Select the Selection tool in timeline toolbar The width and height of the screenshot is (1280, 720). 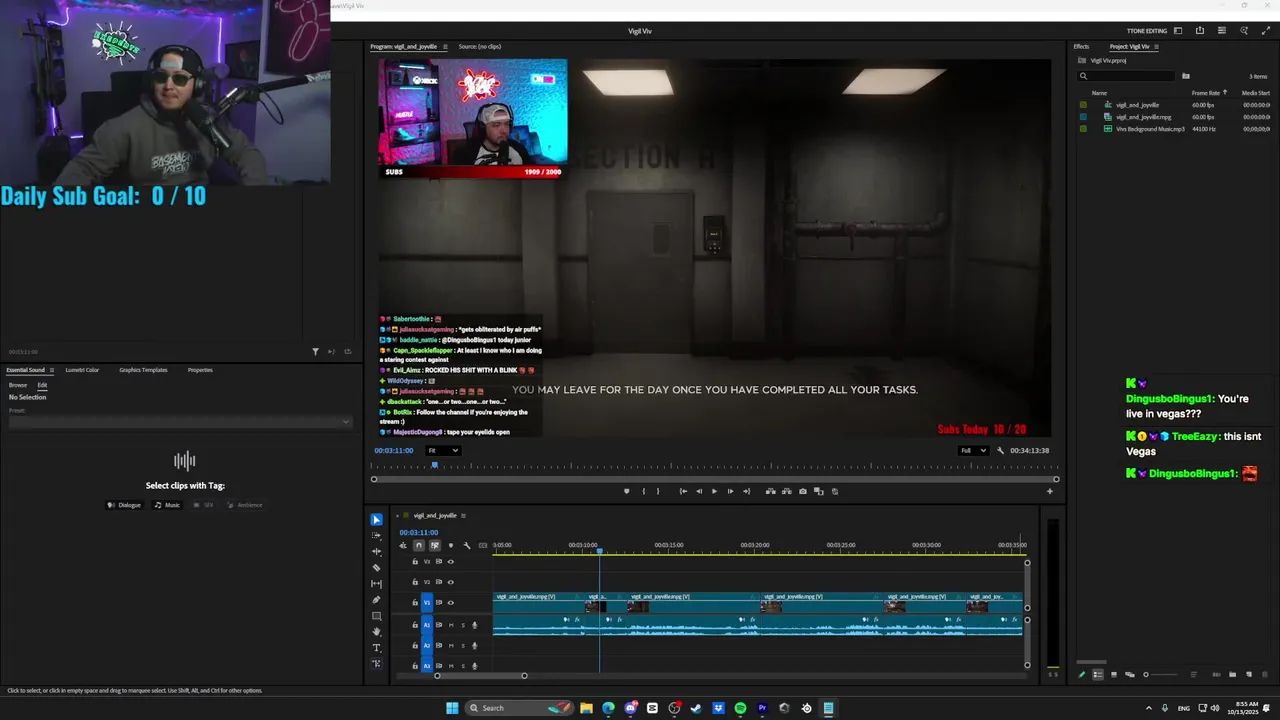[x=377, y=519]
